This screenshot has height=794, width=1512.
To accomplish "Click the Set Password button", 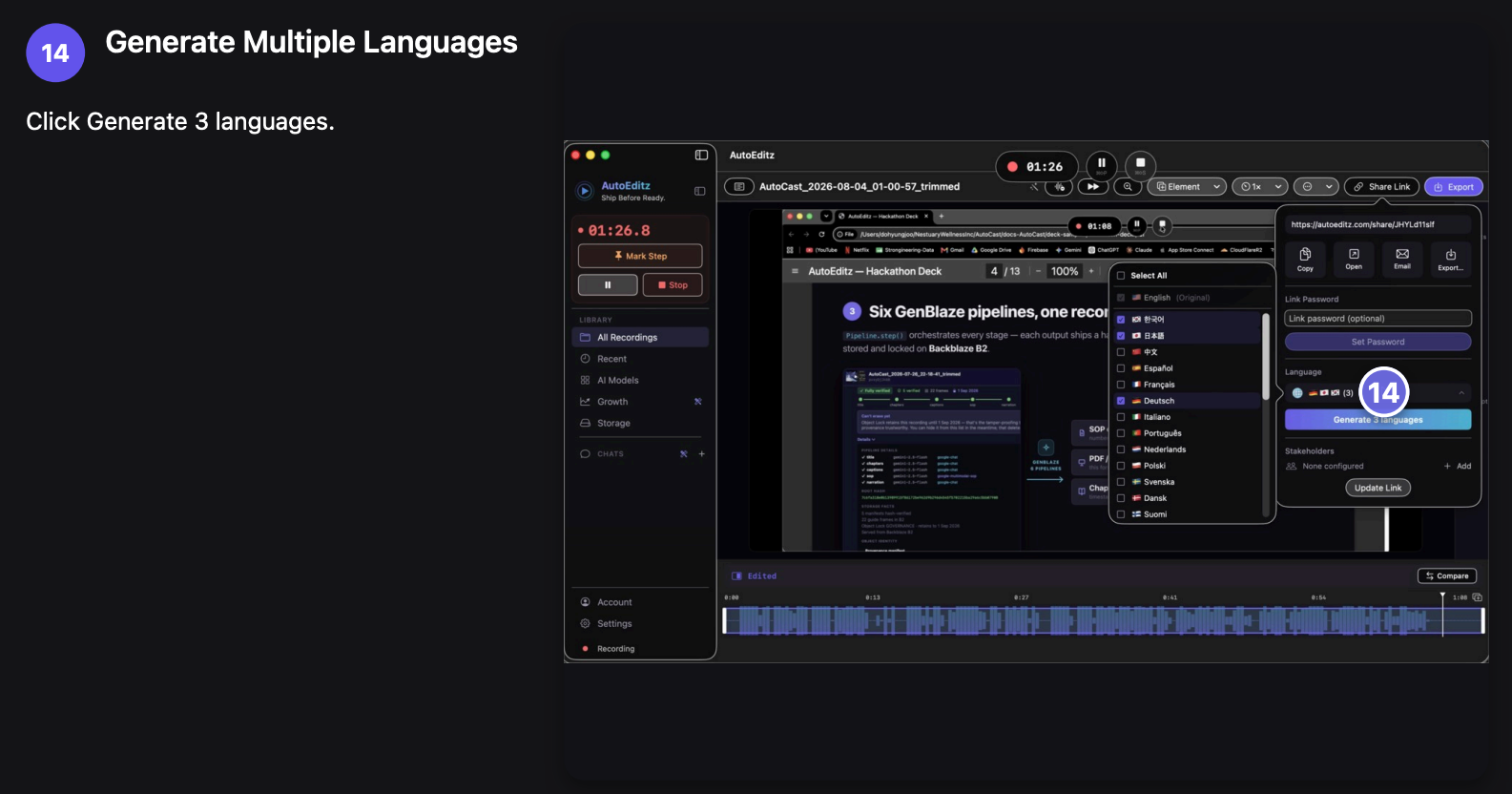I will coord(1377,342).
